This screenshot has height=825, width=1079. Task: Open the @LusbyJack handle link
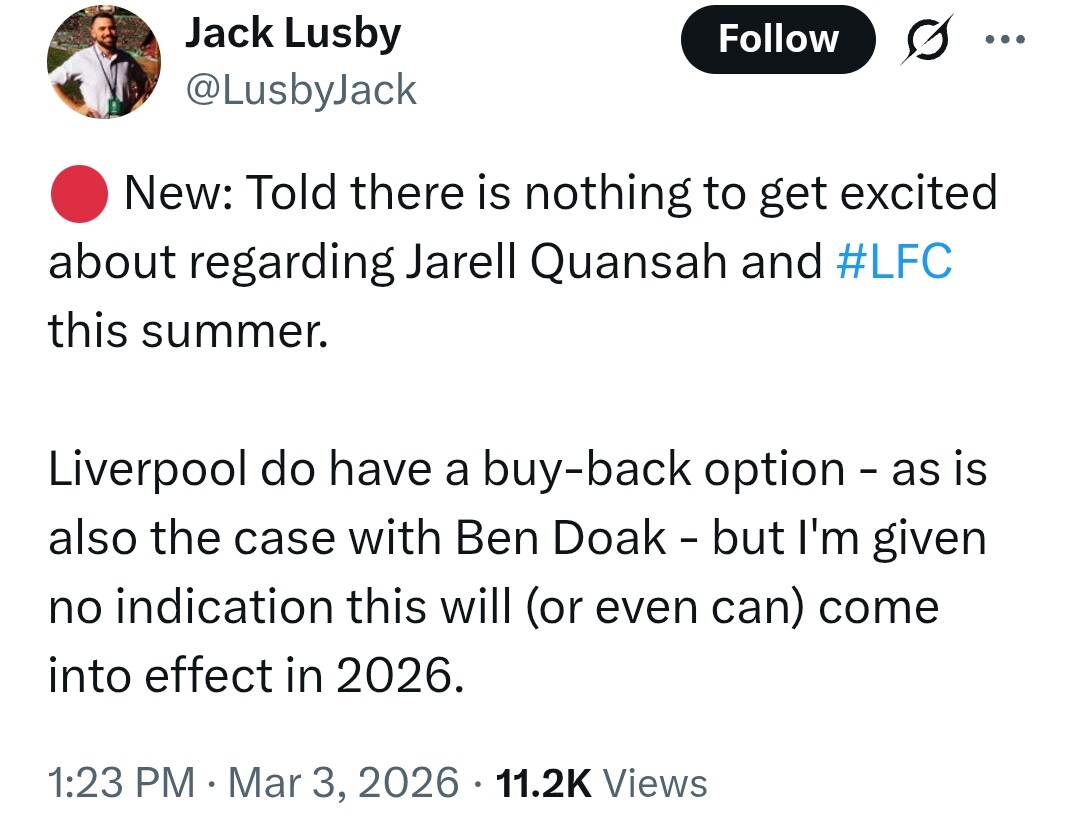click(300, 90)
